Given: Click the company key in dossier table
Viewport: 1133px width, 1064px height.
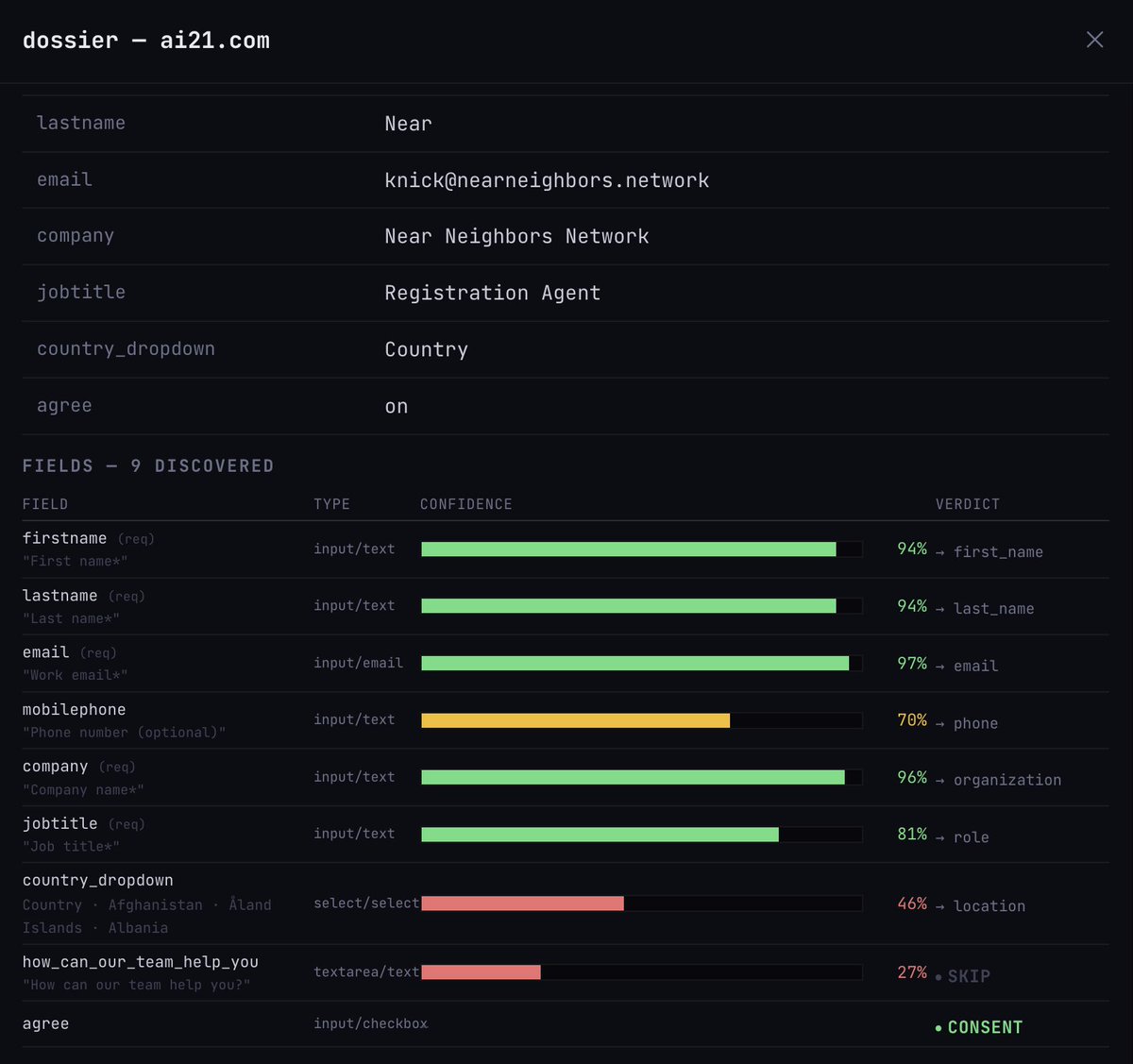Looking at the screenshot, I should point(76,236).
